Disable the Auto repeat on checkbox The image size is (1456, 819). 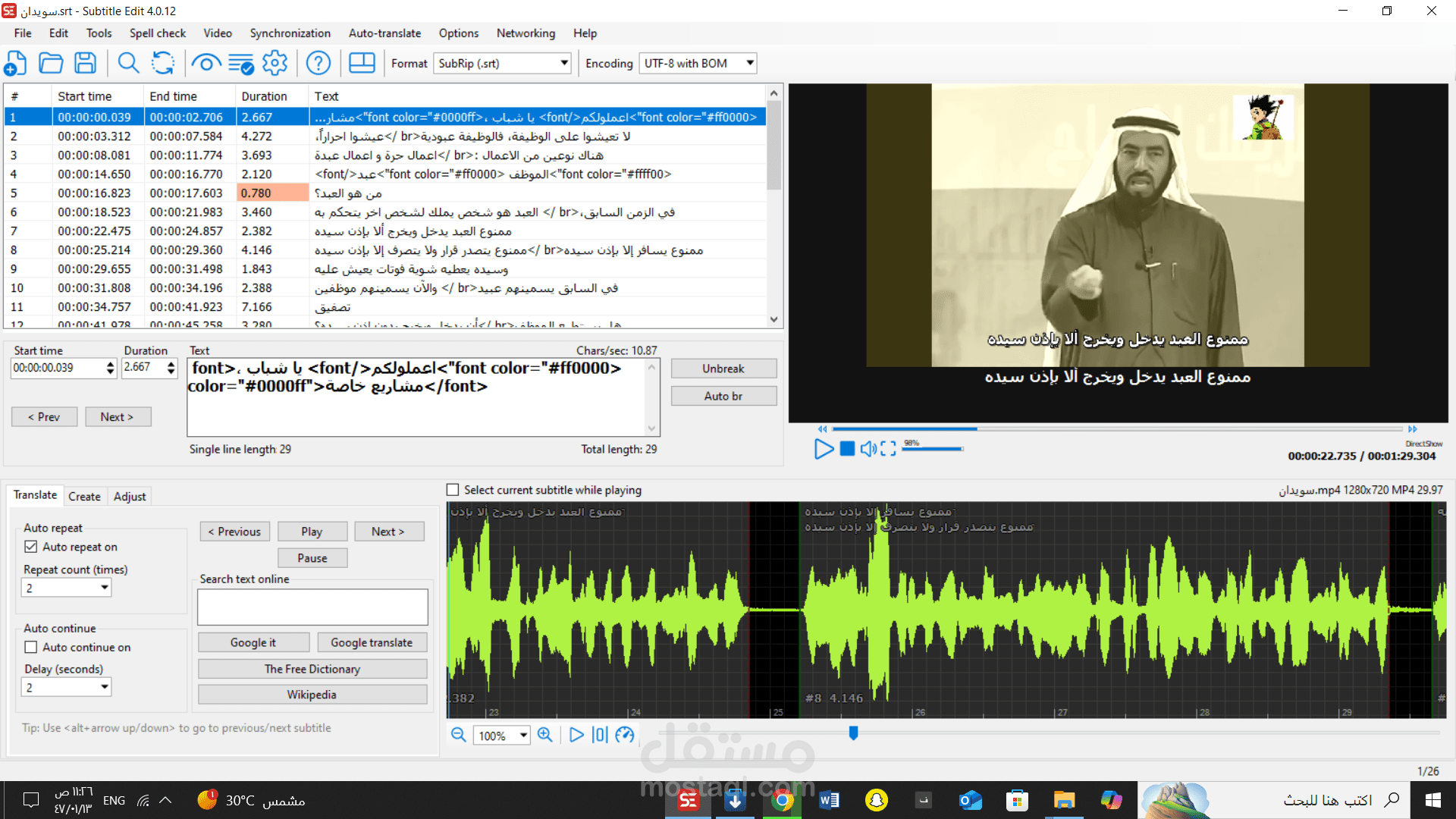(31, 547)
